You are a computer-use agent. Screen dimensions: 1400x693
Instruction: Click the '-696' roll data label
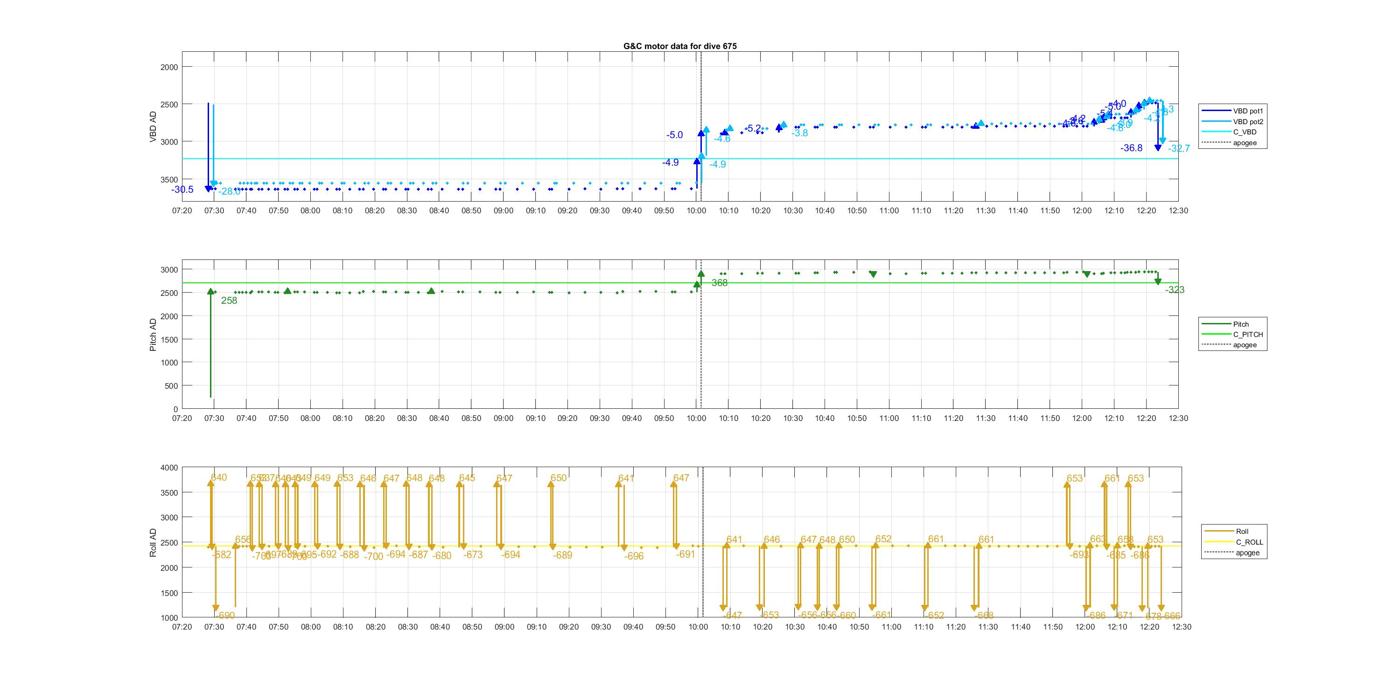point(634,556)
